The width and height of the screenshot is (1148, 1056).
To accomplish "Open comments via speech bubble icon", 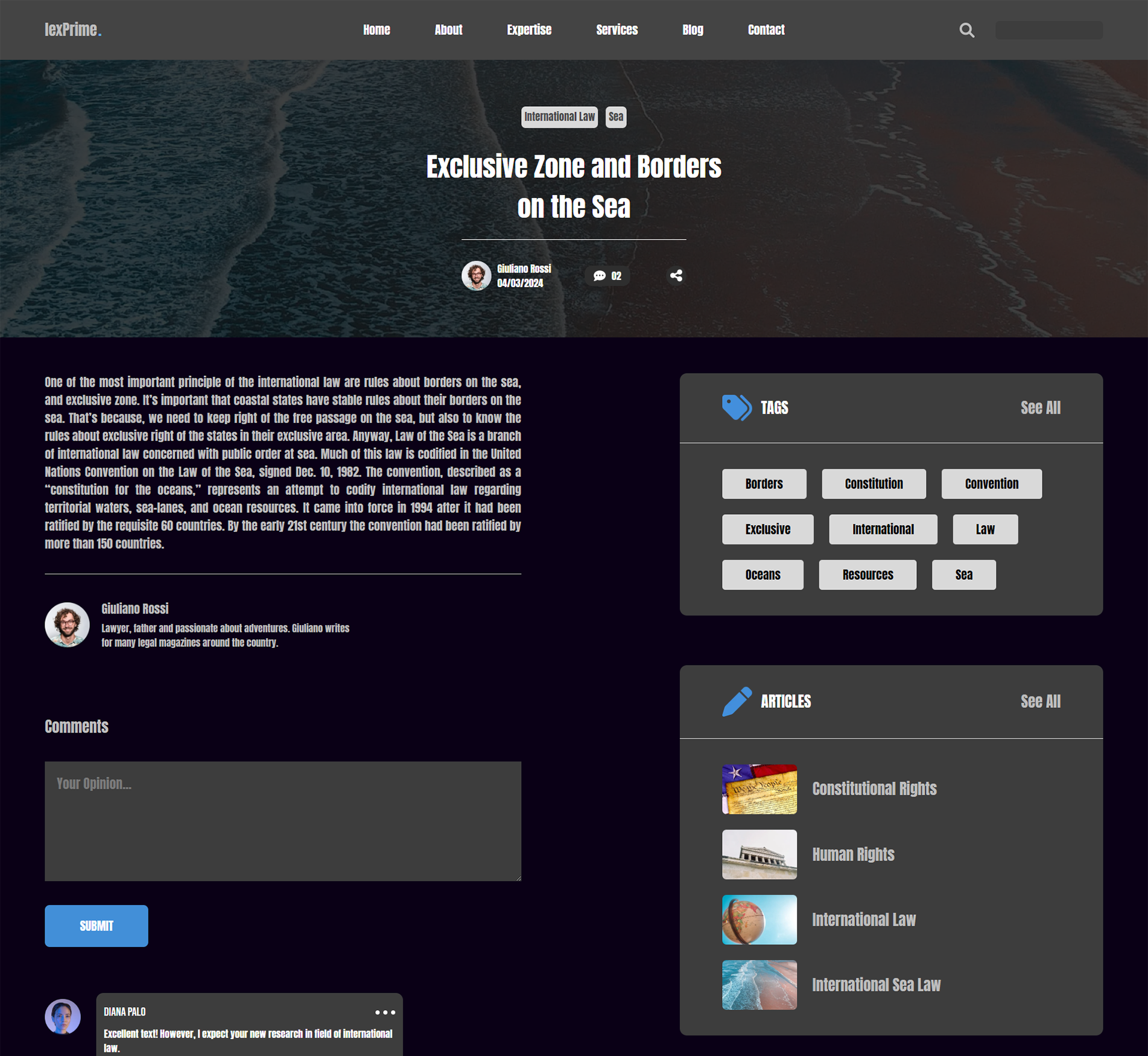I will click(599, 276).
